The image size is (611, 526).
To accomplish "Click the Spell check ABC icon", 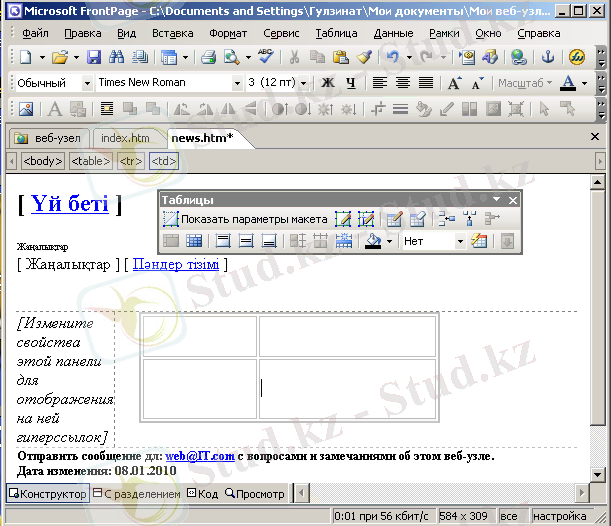I will [265, 57].
